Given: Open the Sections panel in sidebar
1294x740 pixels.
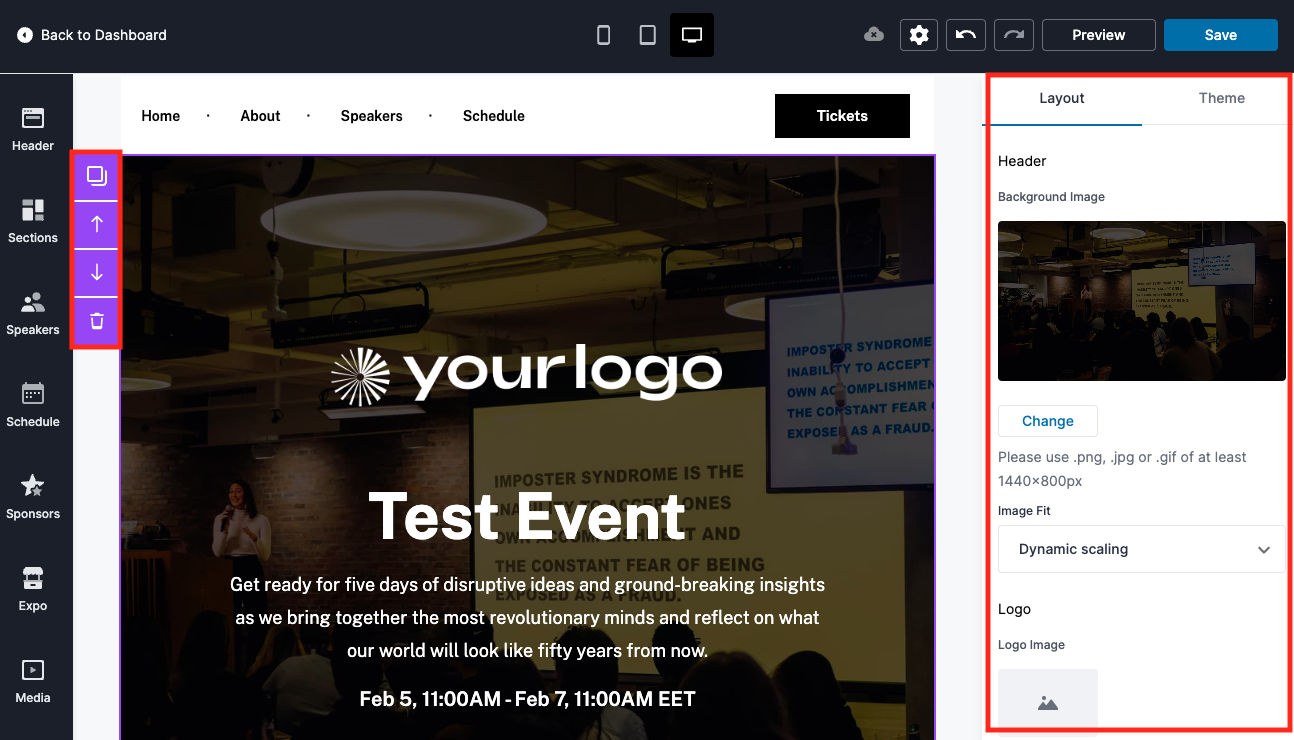Looking at the screenshot, I should [33, 221].
